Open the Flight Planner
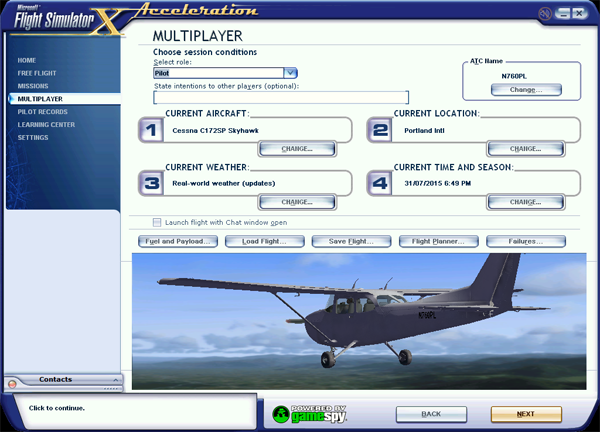This screenshot has width=600, height=432. click(x=439, y=241)
